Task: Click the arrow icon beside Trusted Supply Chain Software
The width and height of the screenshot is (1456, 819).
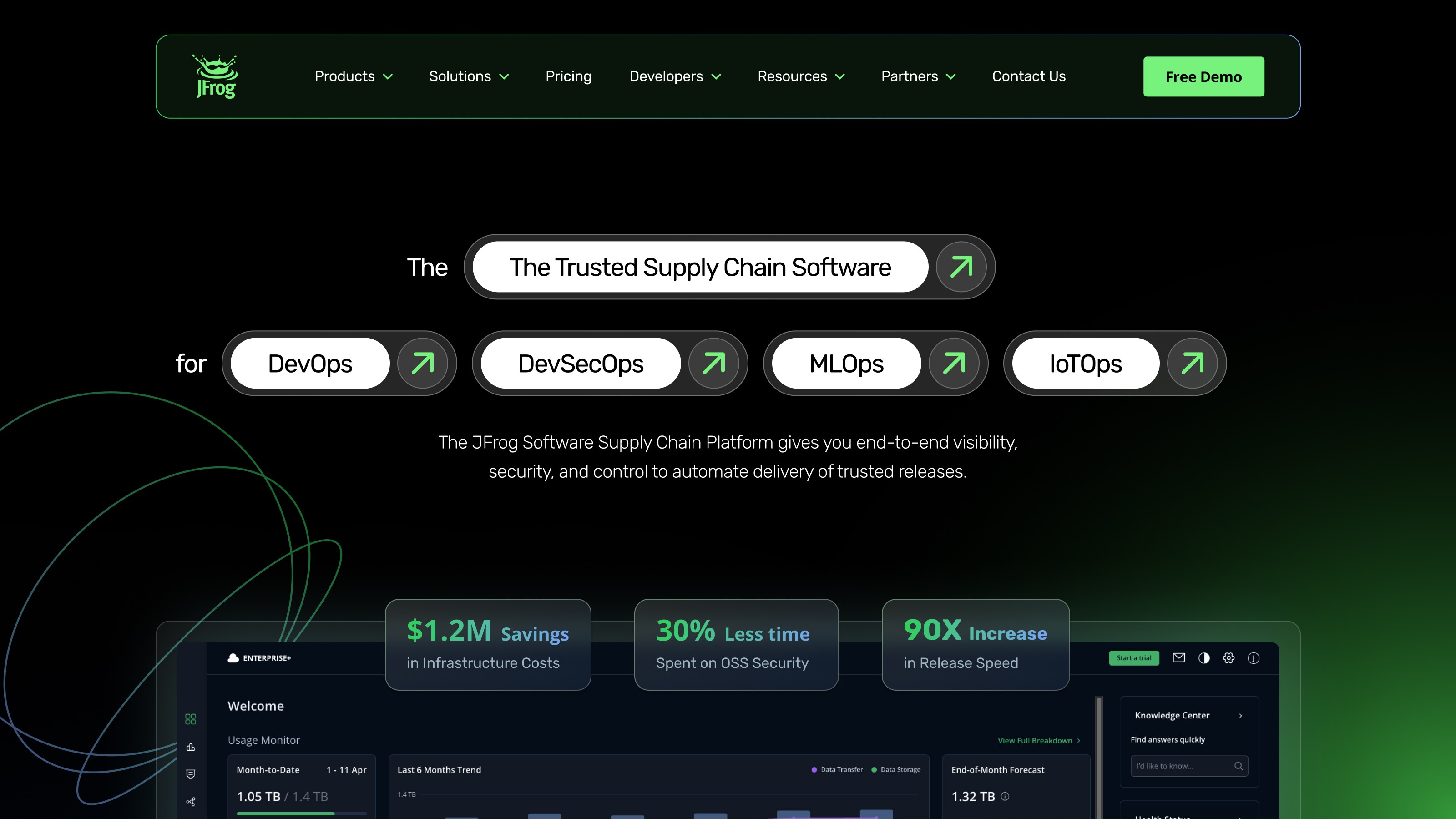Action: click(x=961, y=267)
